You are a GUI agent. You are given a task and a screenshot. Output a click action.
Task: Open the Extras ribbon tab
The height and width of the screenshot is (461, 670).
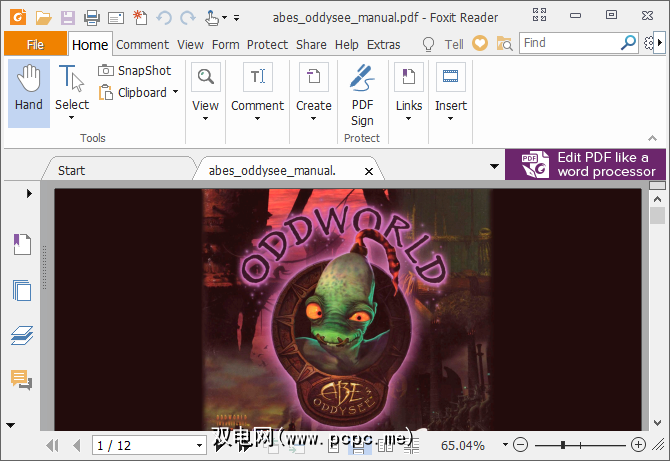point(383,44)
